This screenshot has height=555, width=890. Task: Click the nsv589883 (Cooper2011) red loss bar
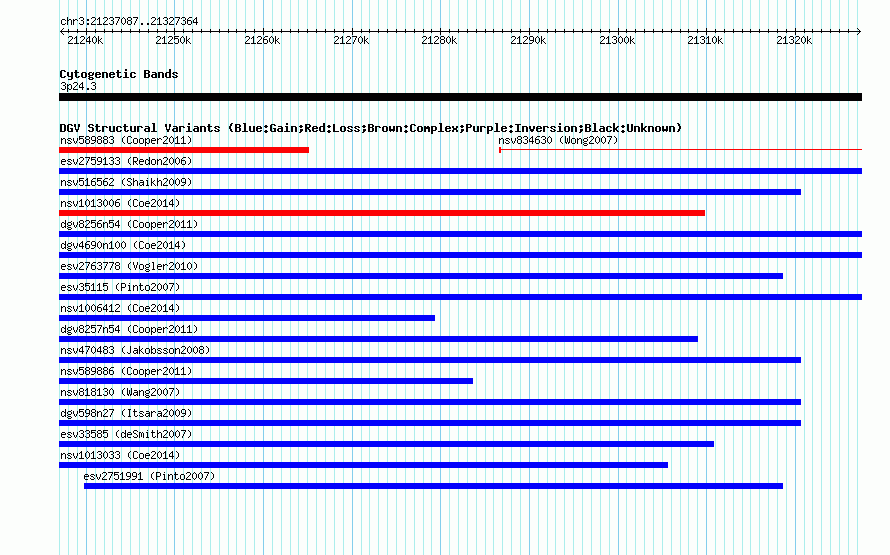click(184, 150)
